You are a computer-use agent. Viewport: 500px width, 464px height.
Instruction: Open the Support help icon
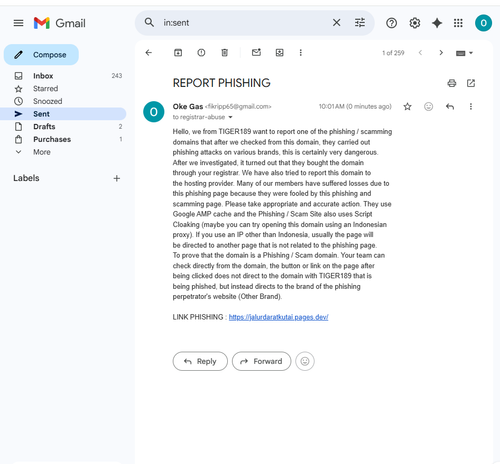click(x=391, y=23)
